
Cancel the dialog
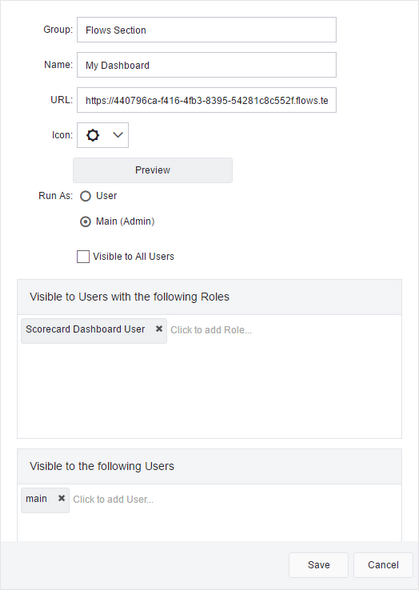(x=383, y=565)
